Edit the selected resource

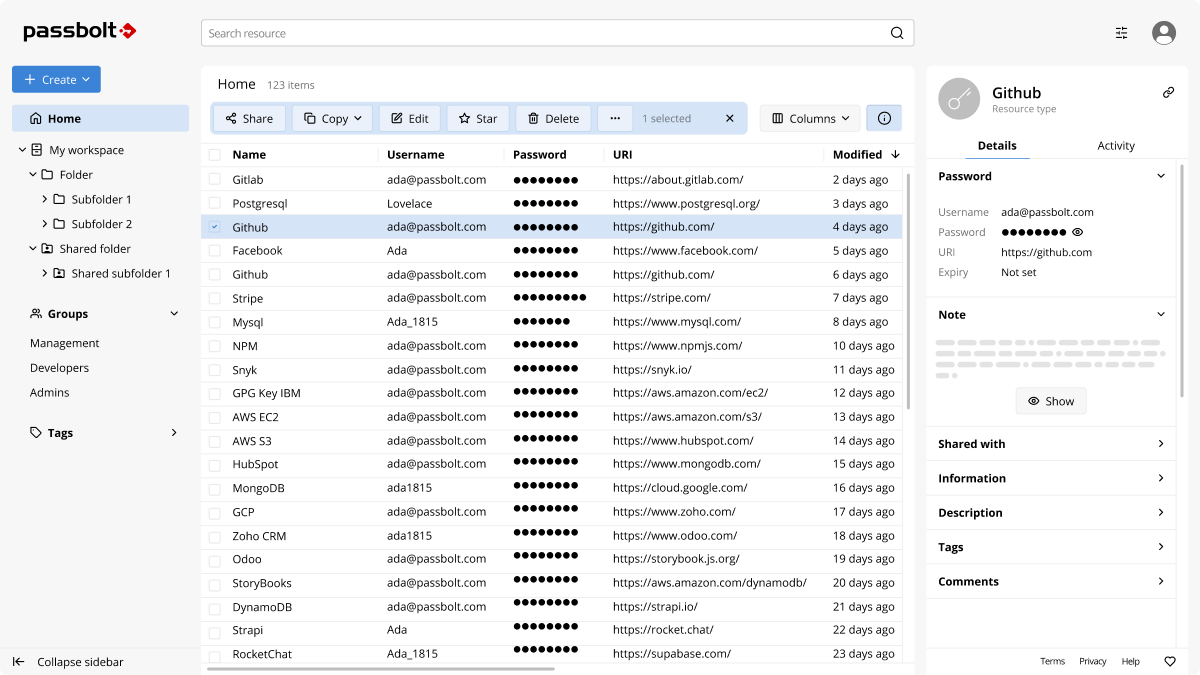(410, 118)
